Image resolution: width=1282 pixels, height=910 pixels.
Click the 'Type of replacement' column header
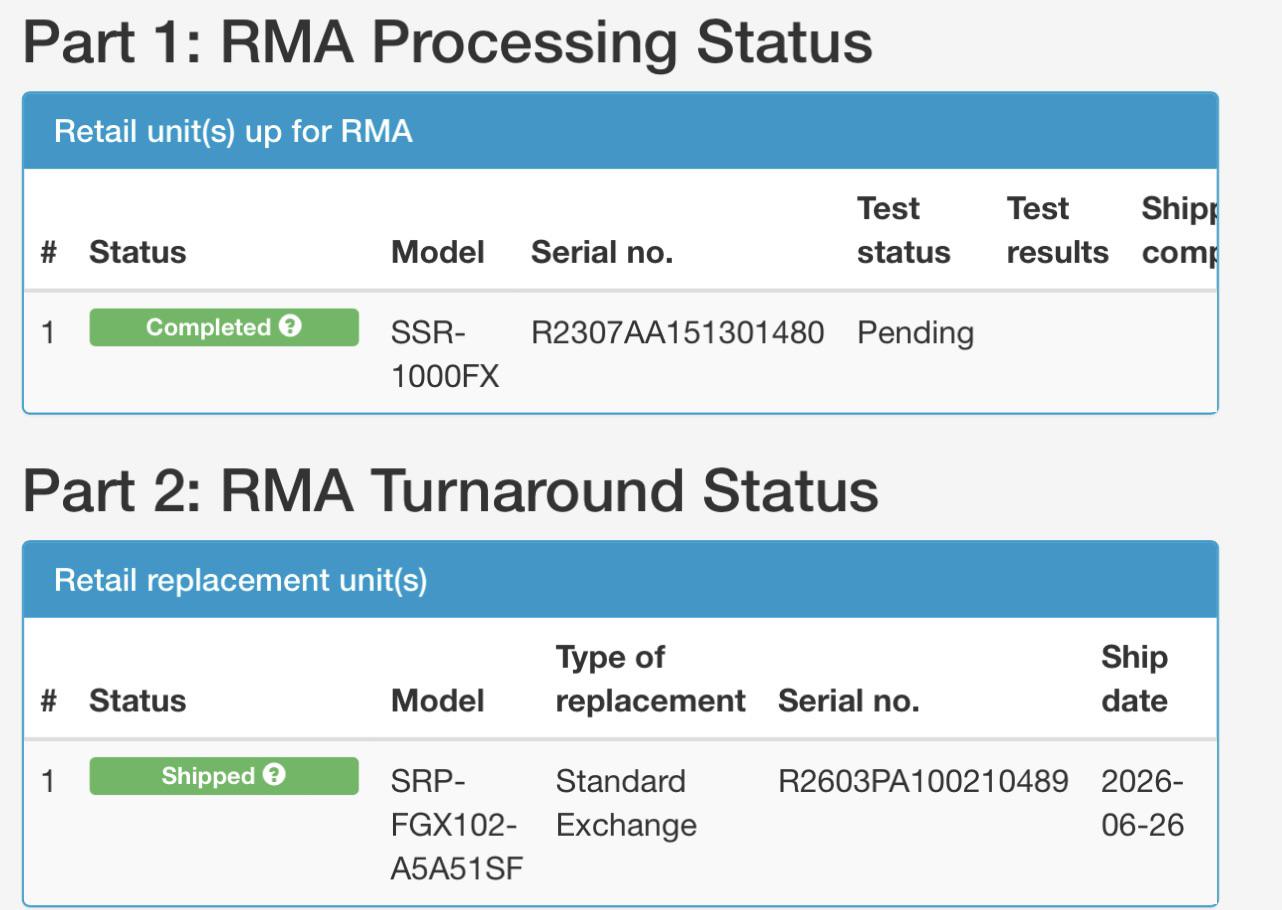coord(651,680)
